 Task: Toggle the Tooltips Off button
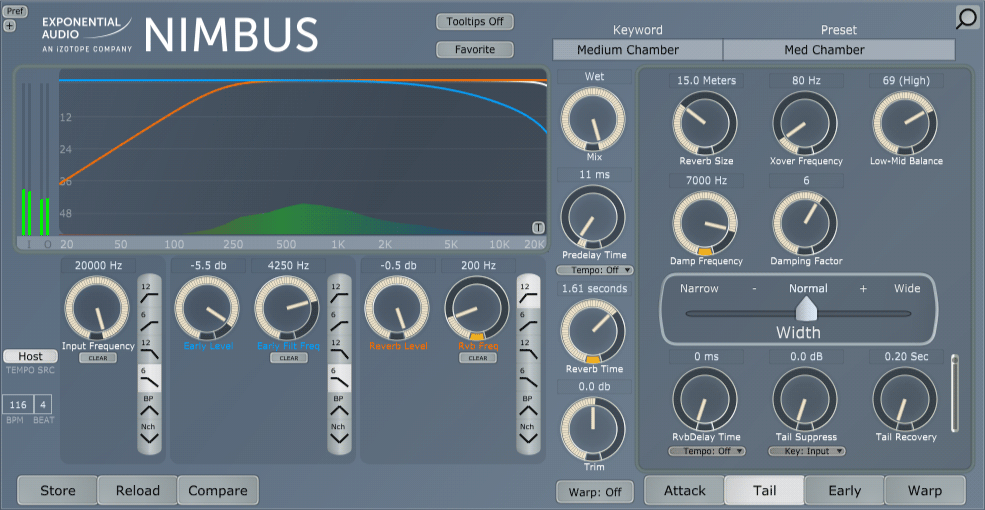coord(475,21)
